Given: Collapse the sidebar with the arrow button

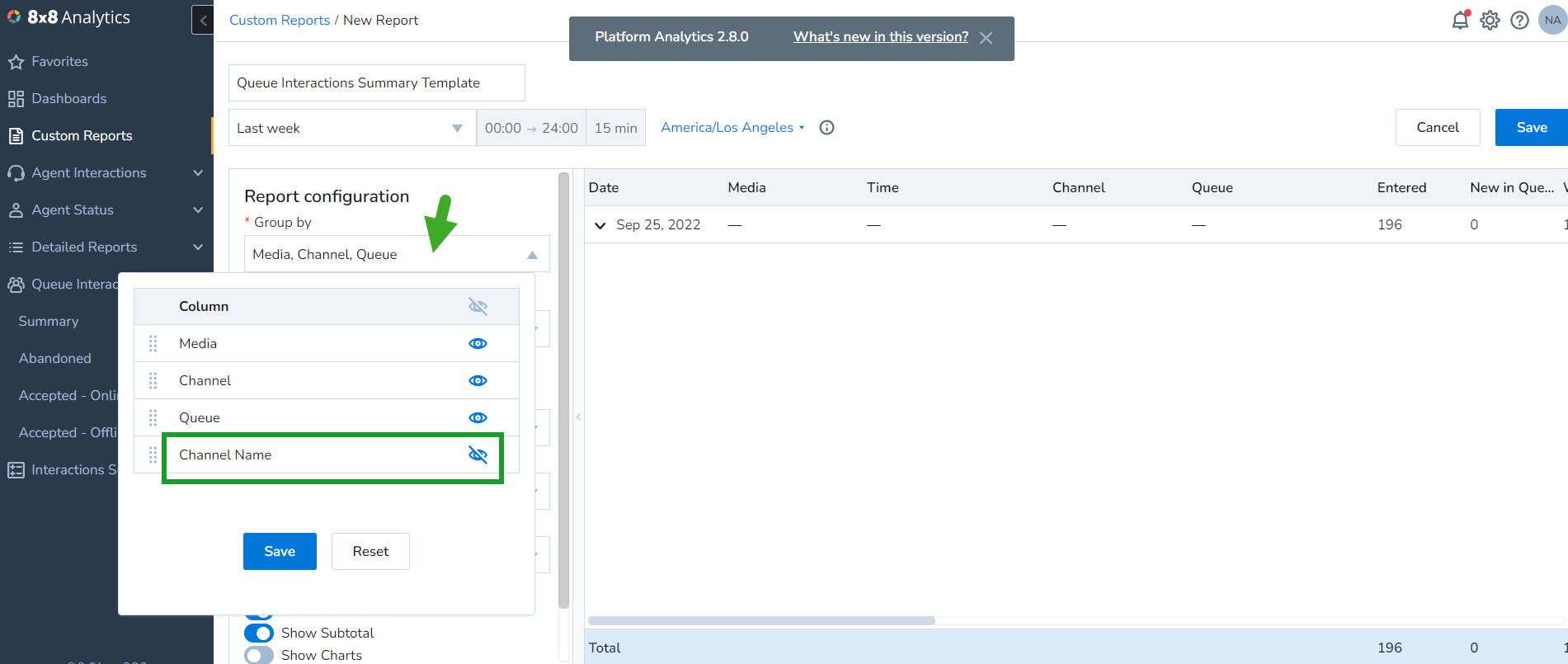Looking at the screenshot, I should (x=203, y=20).
